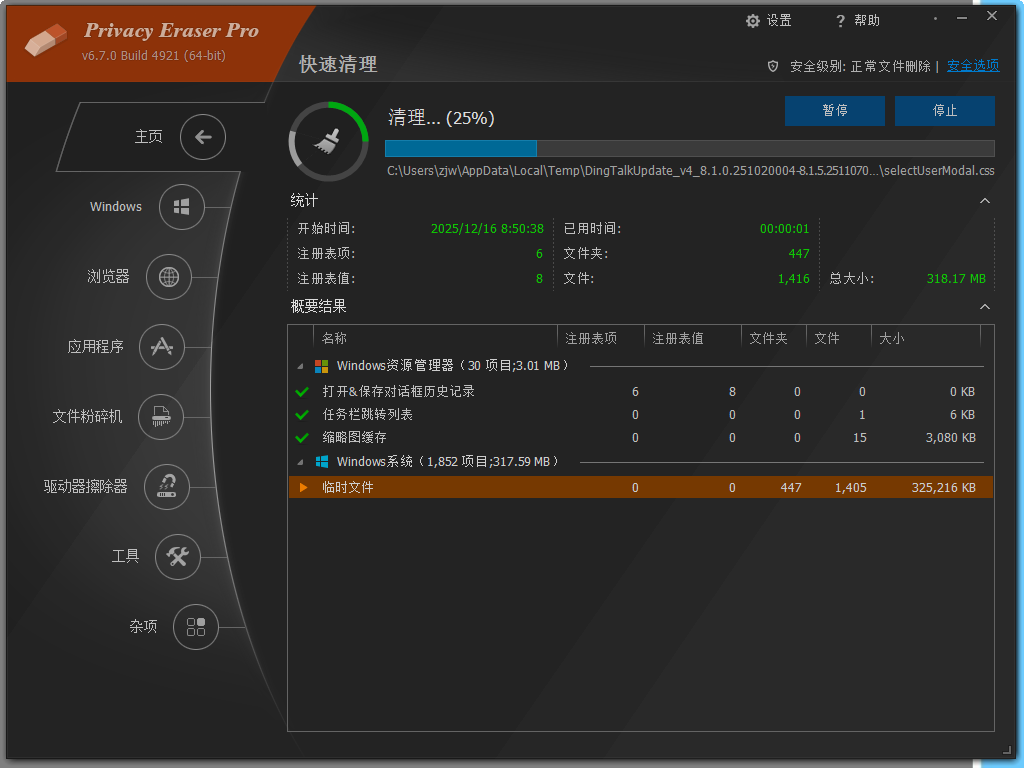
Task: Open the miscellaneous (杂项) grid icon
Action: (196, 627)
